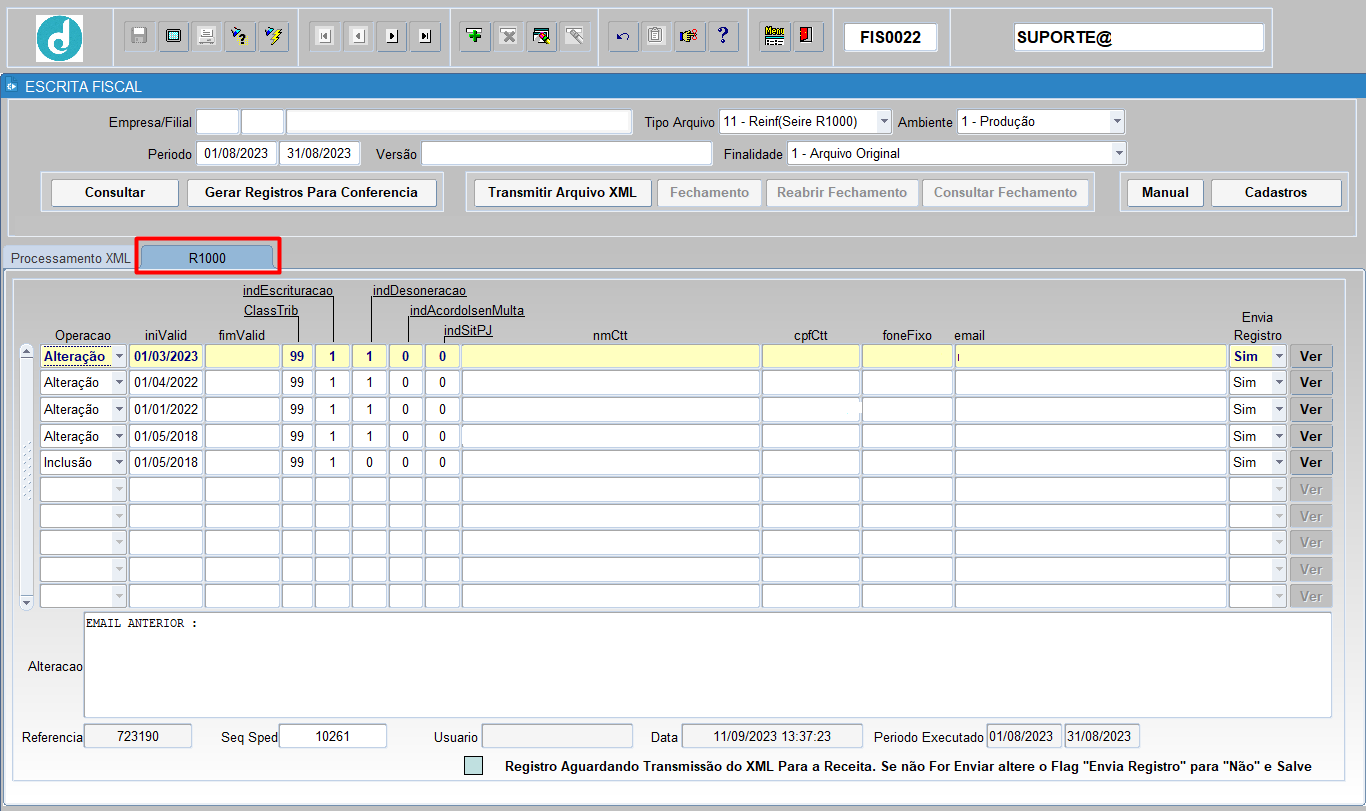Image resolution: width=1366 pixels, height=811 pixels.
Task: Click the Seq Sped field with 10261
Action: (x=332, y=737)
